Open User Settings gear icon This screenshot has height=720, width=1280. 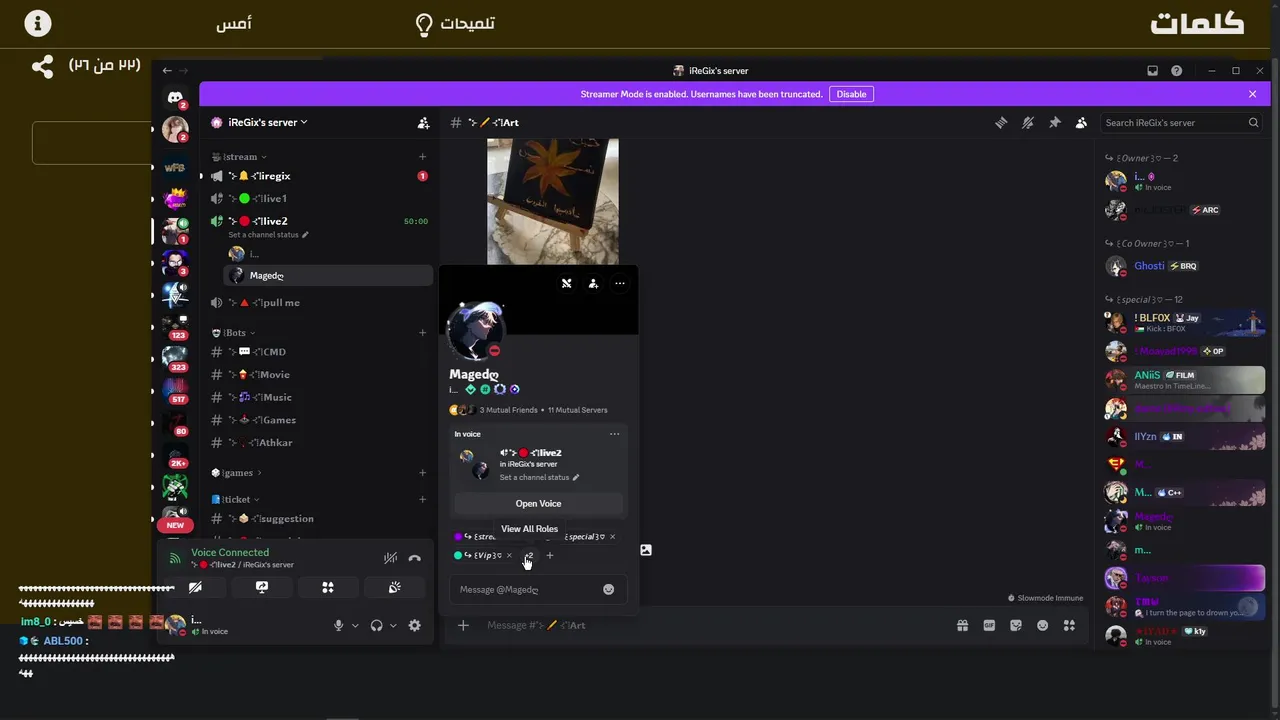point(414,625)
